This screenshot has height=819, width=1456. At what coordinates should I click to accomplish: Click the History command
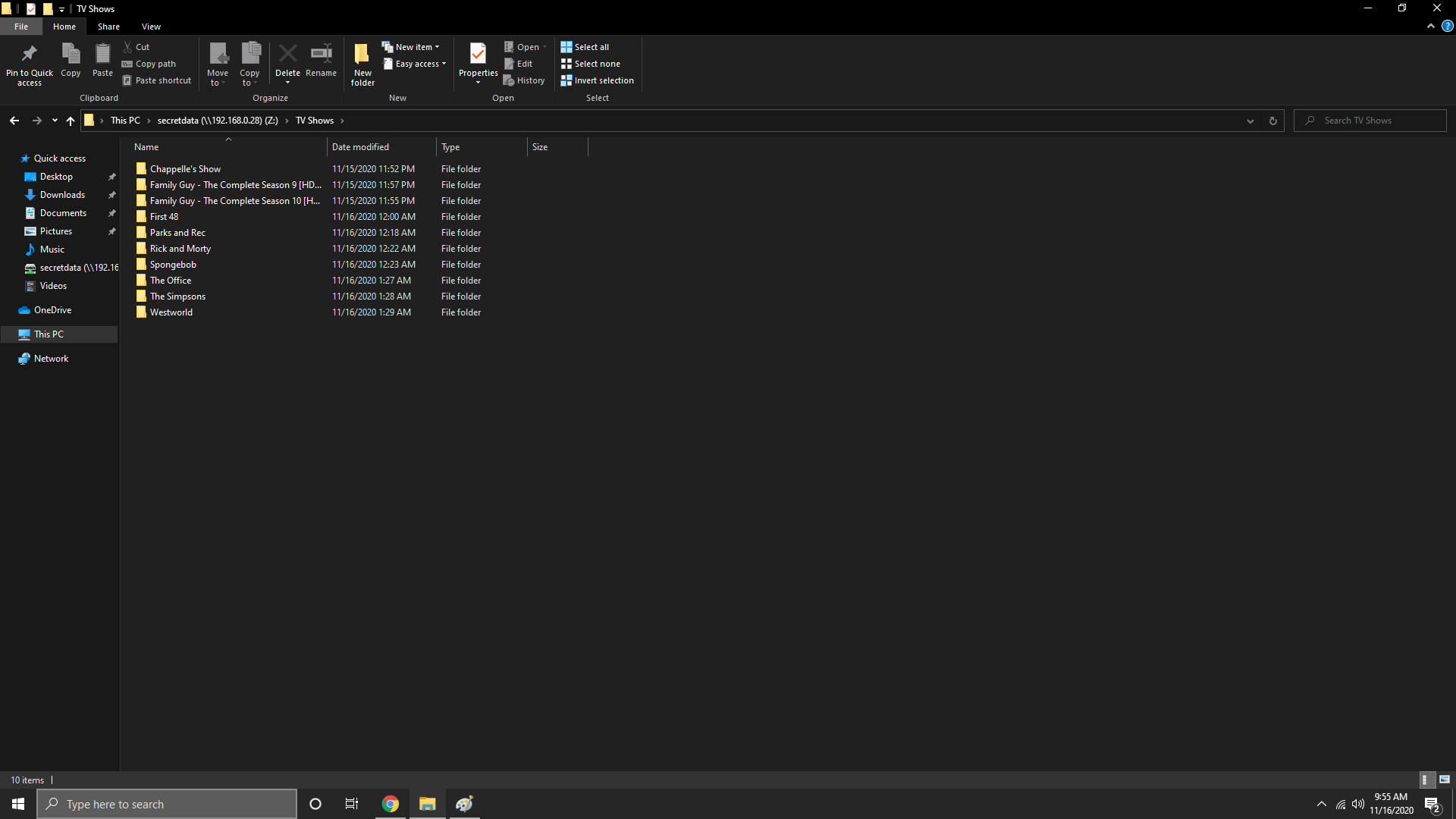tap(524, 80)
